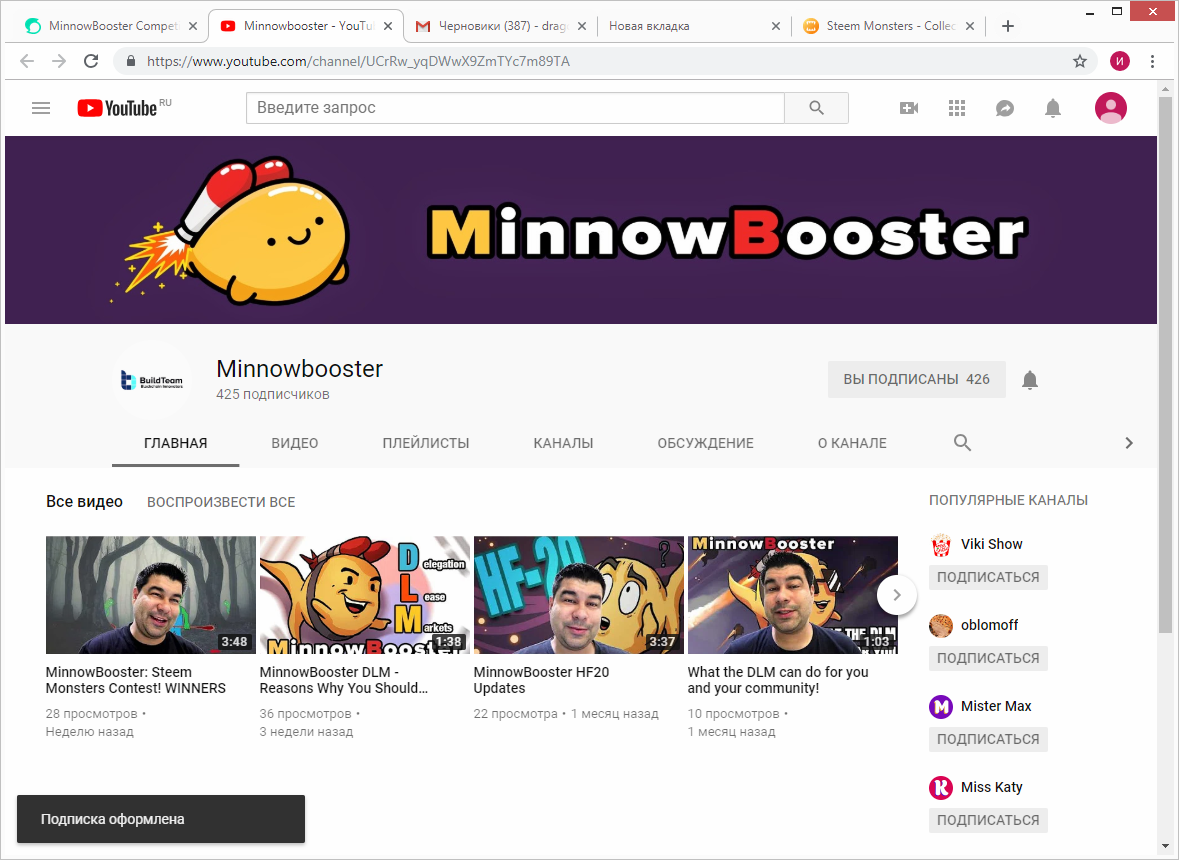Expand more channel tabs with right chevron

coord(1129,443)
